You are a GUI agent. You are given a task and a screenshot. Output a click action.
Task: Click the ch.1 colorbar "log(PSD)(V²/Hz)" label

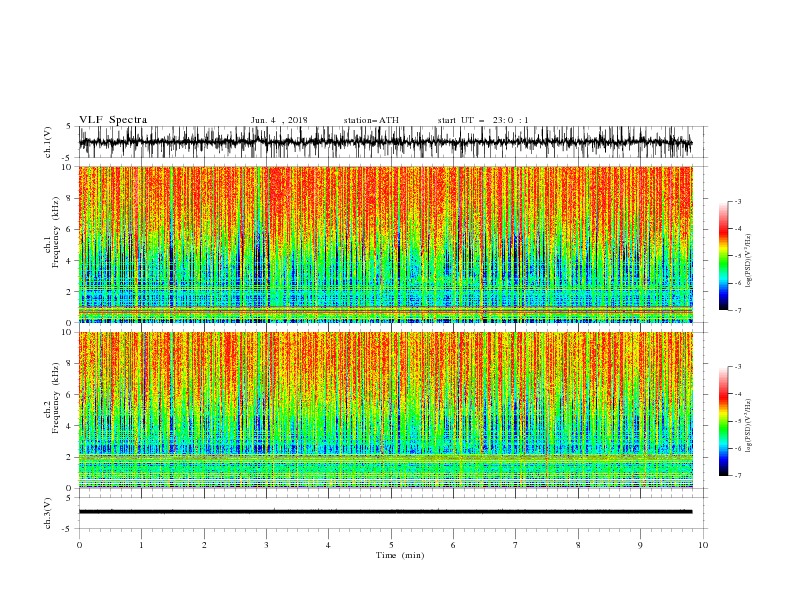point(748,261)
